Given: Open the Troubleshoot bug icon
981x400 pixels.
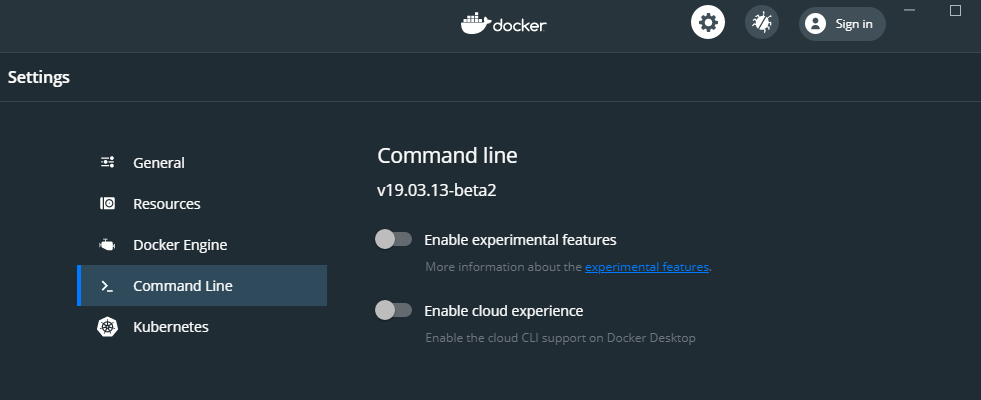Looking at the screenshot, I should 761,23.
